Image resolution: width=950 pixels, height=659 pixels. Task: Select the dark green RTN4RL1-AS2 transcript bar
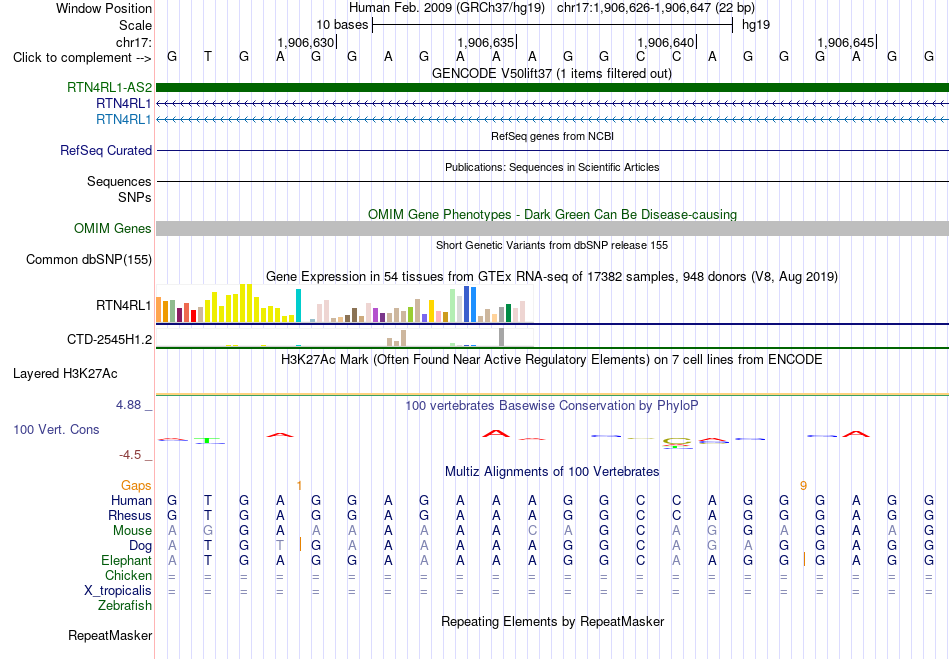(552, 87)
